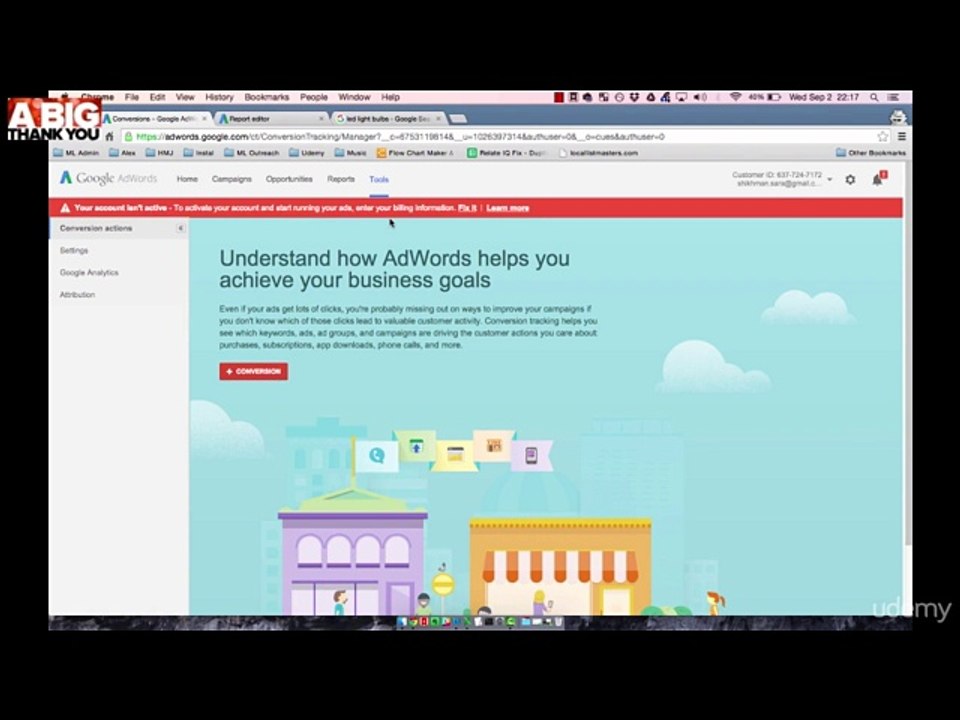Viewport: 960px width, 720px height.
Task: Click the Wi-Fi status icon
Action: tap(735, 97)
